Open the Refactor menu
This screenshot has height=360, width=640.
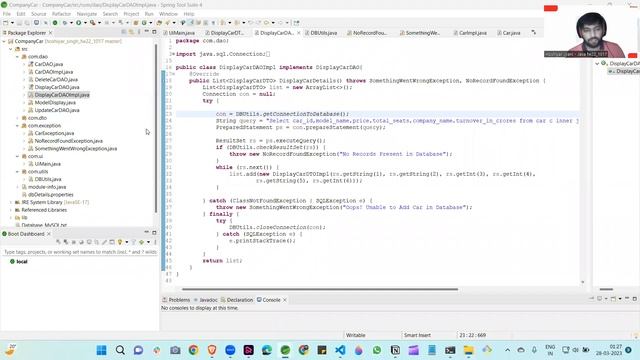pos(61,14)
